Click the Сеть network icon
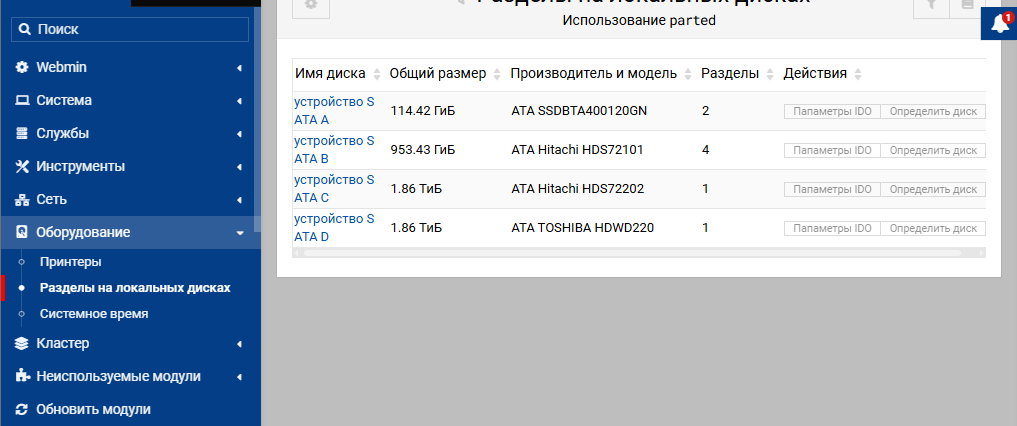This screenshot has width=1017, height=426. (22, 200)
